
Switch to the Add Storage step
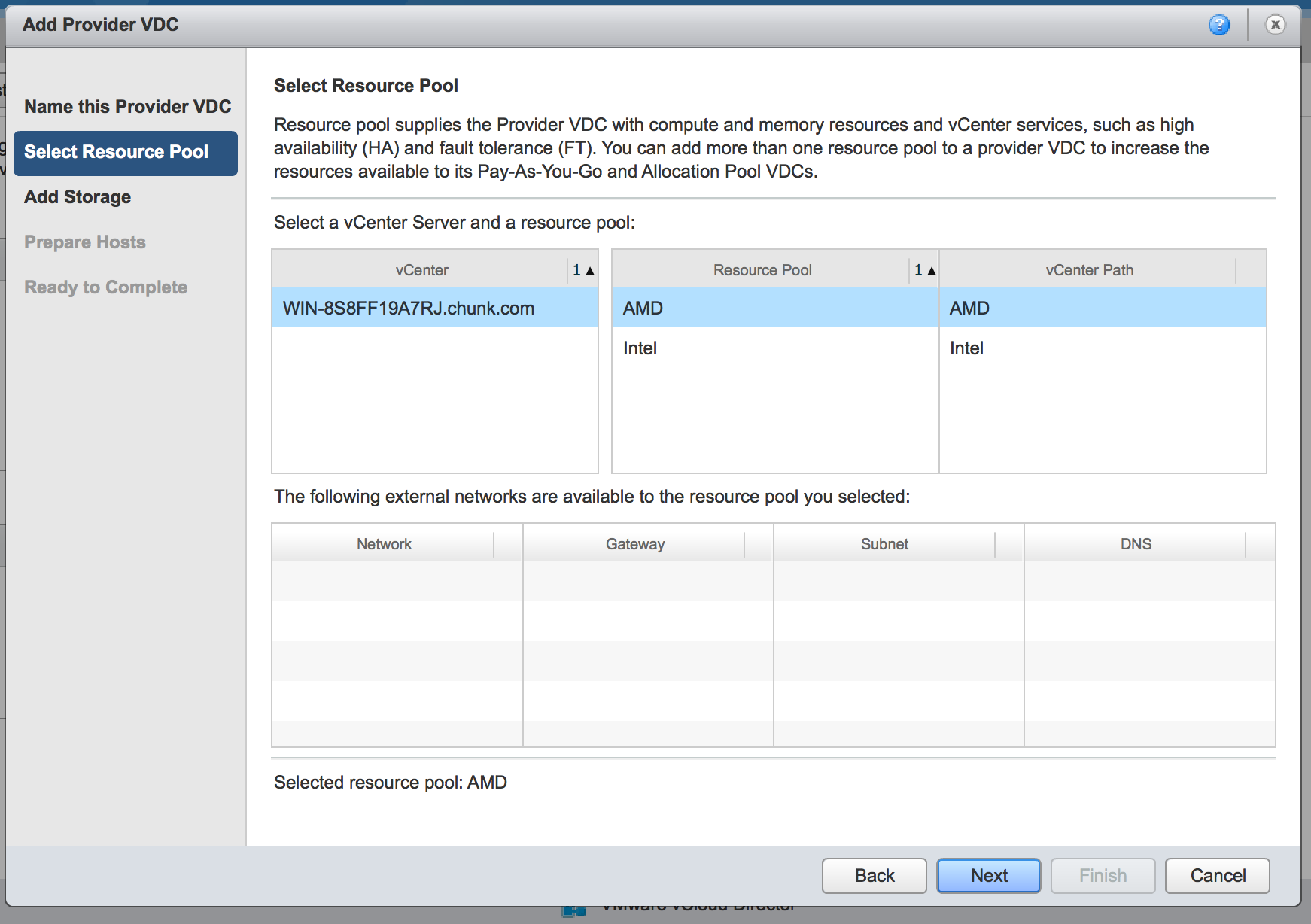click(78, 197)
